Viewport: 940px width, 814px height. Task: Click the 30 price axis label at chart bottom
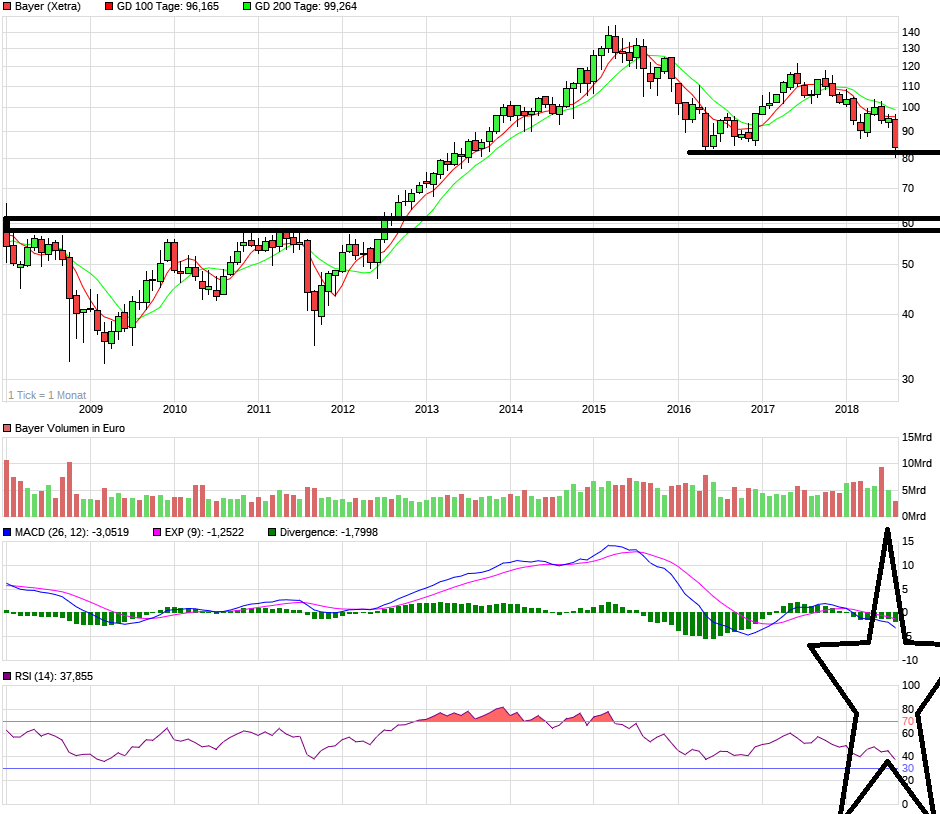tap(908, 379)
